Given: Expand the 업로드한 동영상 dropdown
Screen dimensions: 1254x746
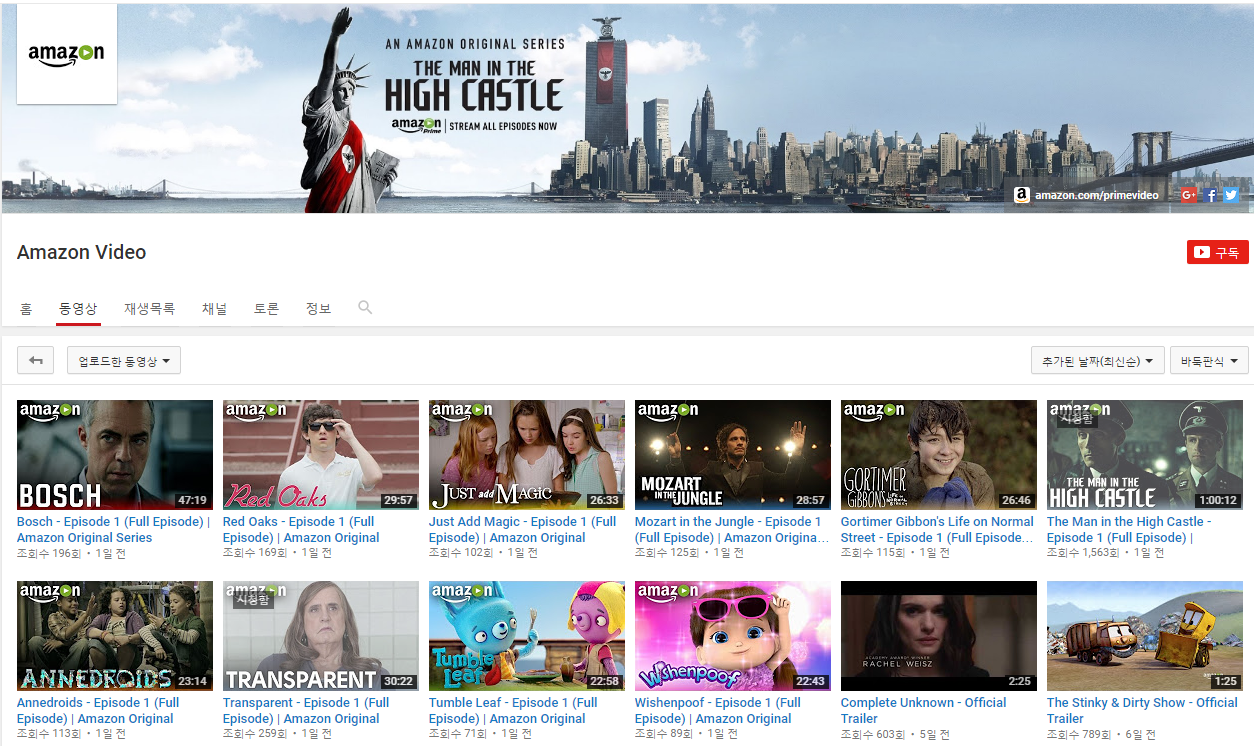Looking at the screenshot, I should (124, 361).
